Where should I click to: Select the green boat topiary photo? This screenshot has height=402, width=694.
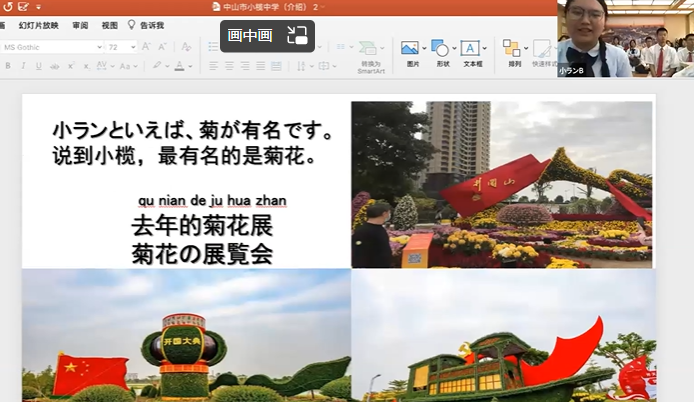click(504, 335)
